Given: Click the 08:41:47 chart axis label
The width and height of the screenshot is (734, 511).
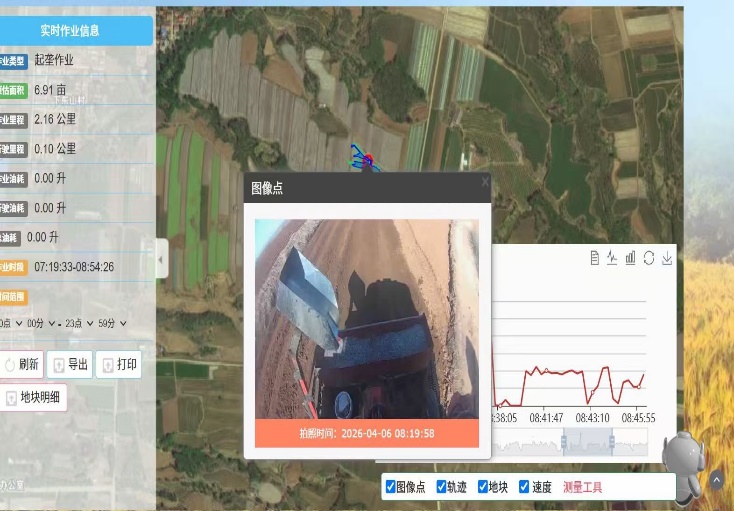Looking at the screenshot, I should click(546, 417).
